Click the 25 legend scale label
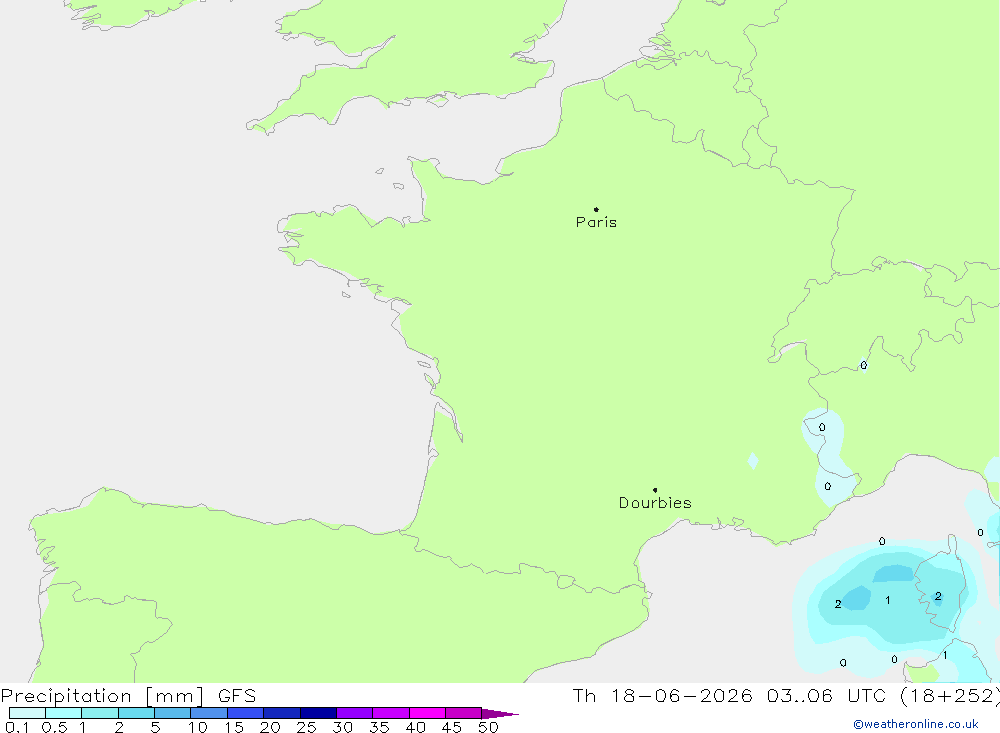This screenshot has height=733, width=1000. (306, 727)
